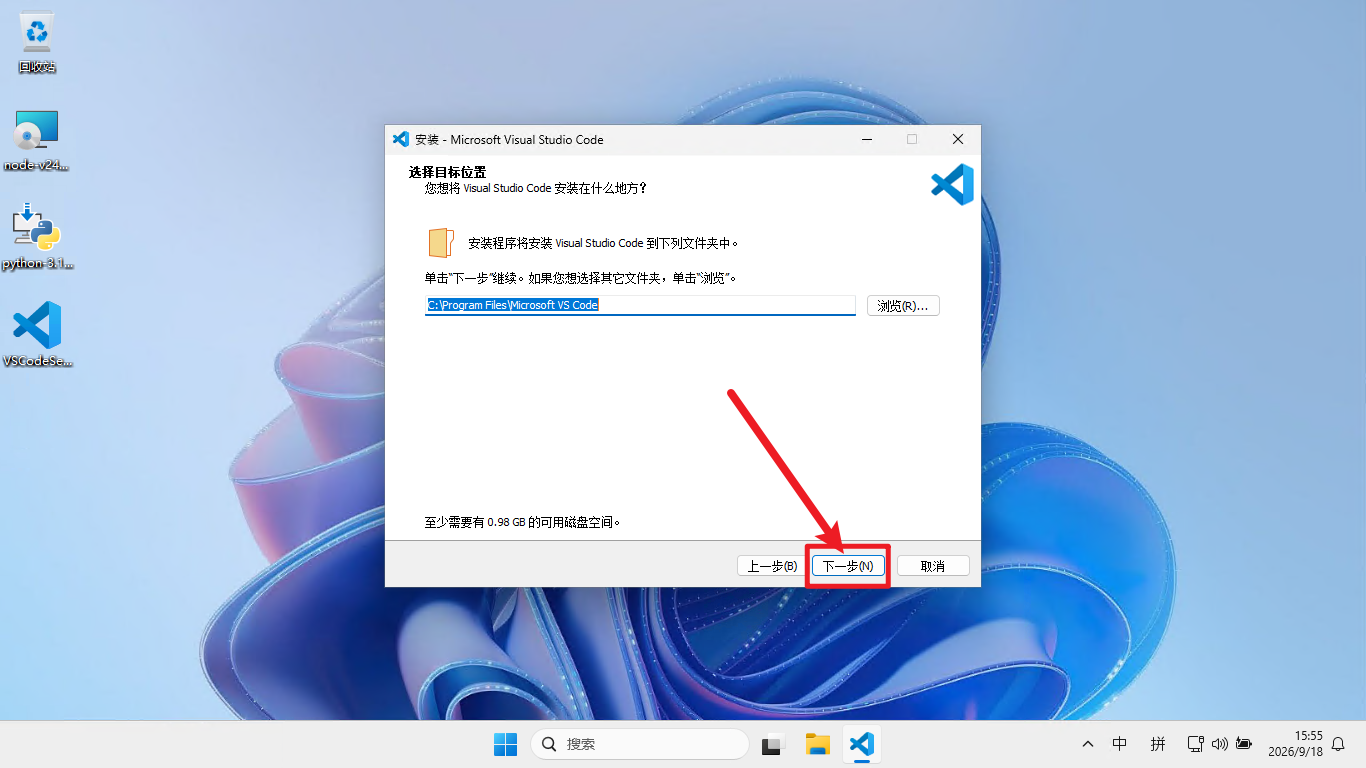1366x768 pixels.
Task: Open the battery status tray icon
Action: point(1244,744)
